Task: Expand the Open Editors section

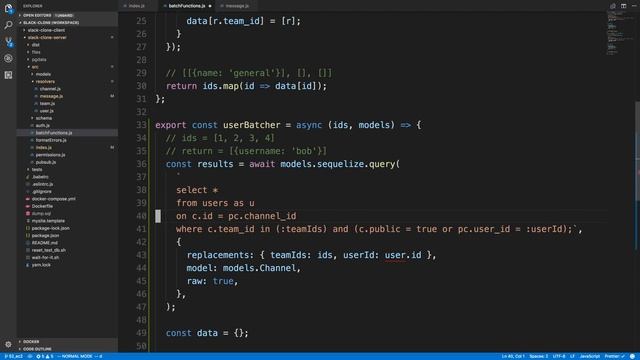Action: click(67, 16)
